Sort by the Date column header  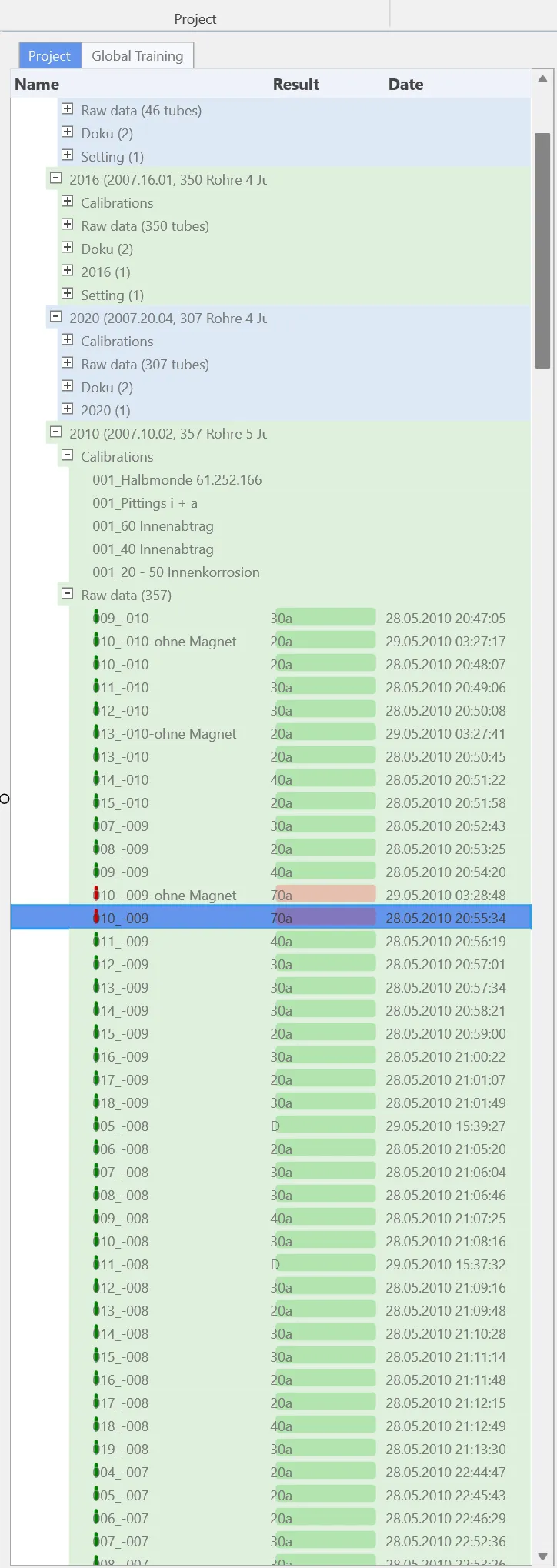coord(406,85)
